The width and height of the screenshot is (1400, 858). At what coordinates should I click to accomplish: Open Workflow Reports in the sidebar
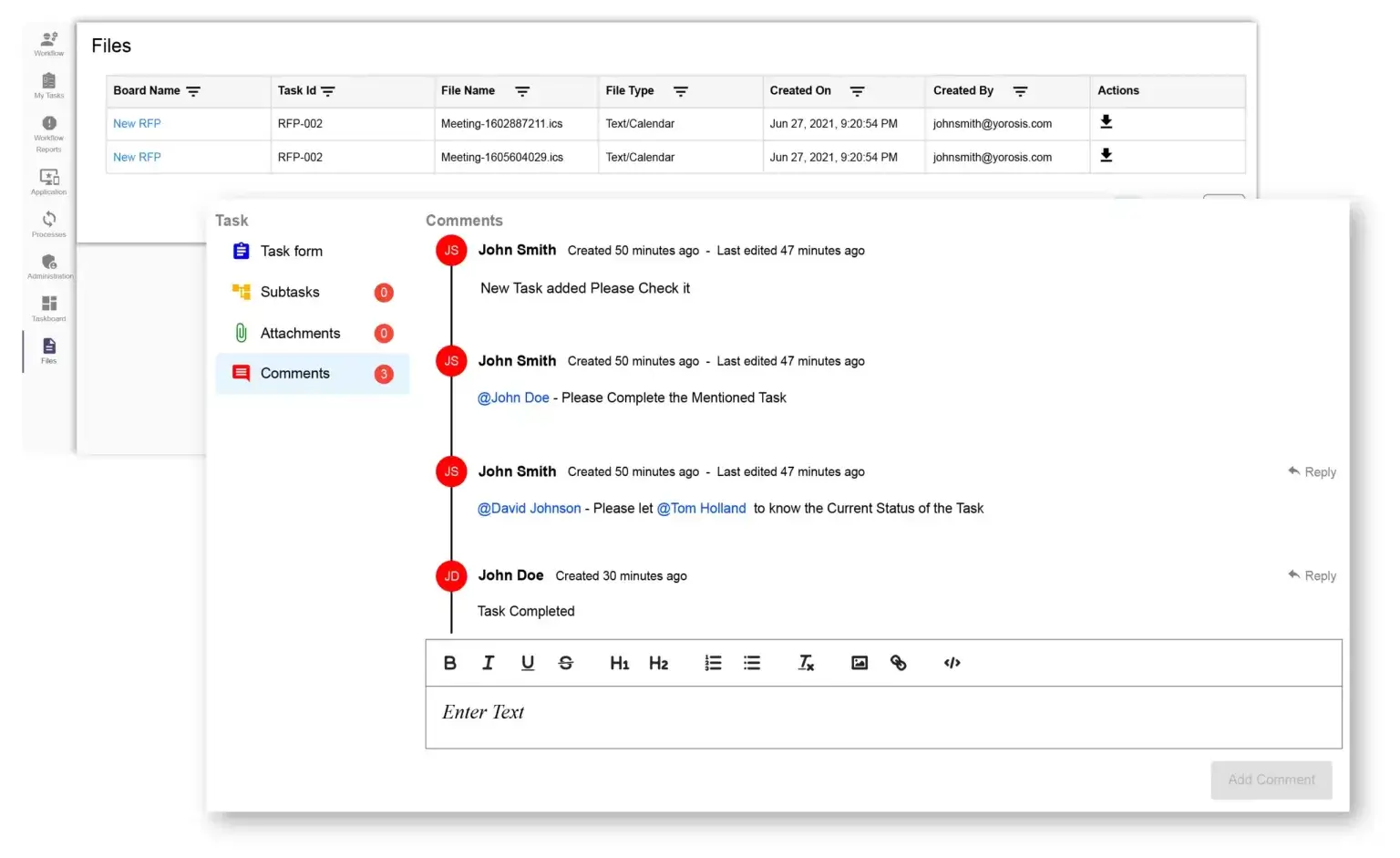pyautogui.click(x=48, y=132)
